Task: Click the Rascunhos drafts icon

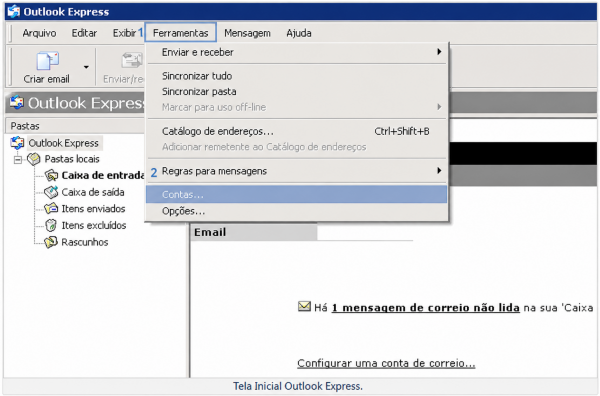Action: pos(51,242)
